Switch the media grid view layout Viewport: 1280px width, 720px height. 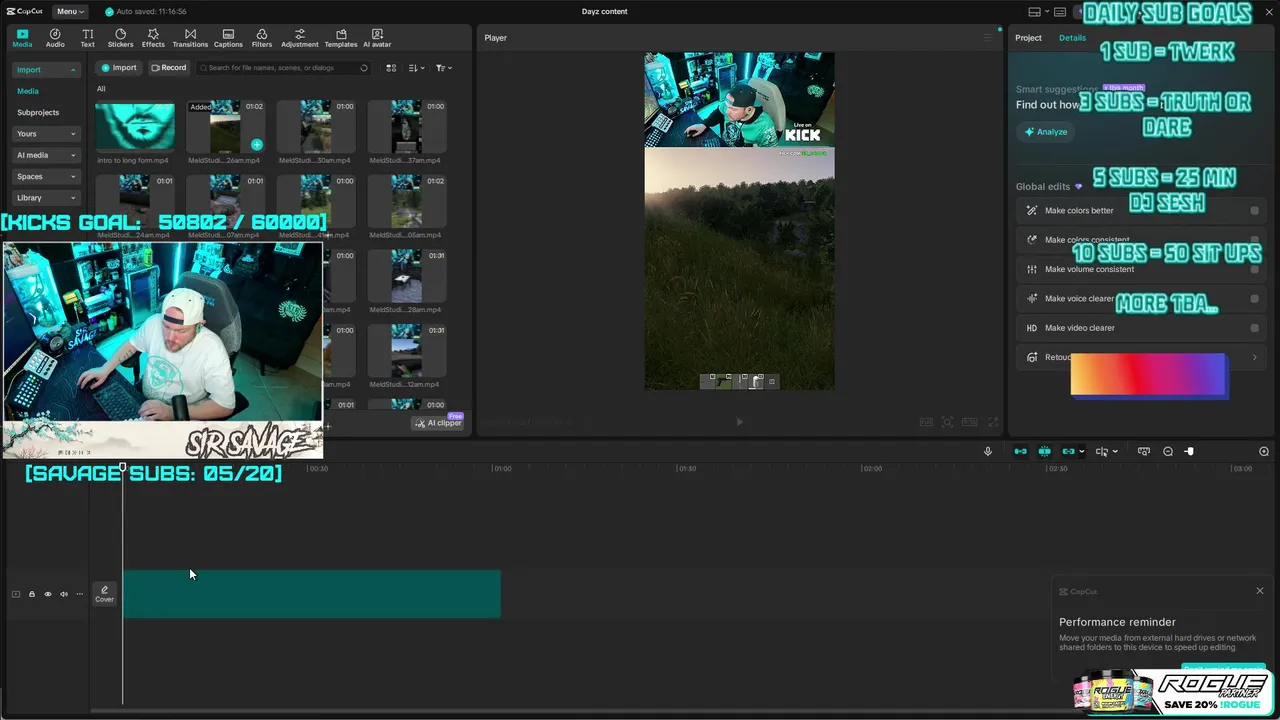tap(391, 68)
